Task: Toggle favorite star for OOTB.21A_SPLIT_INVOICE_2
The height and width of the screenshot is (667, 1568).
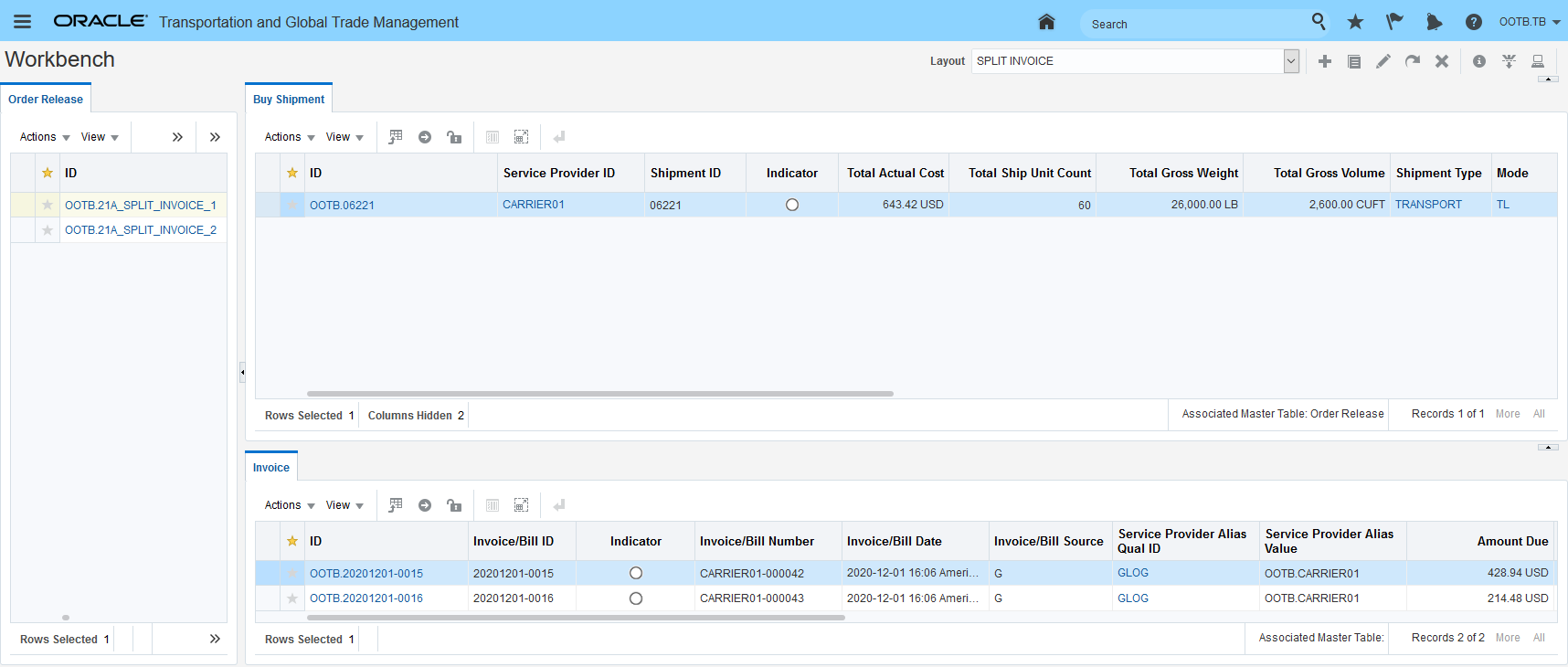Action: click(48, 230)
